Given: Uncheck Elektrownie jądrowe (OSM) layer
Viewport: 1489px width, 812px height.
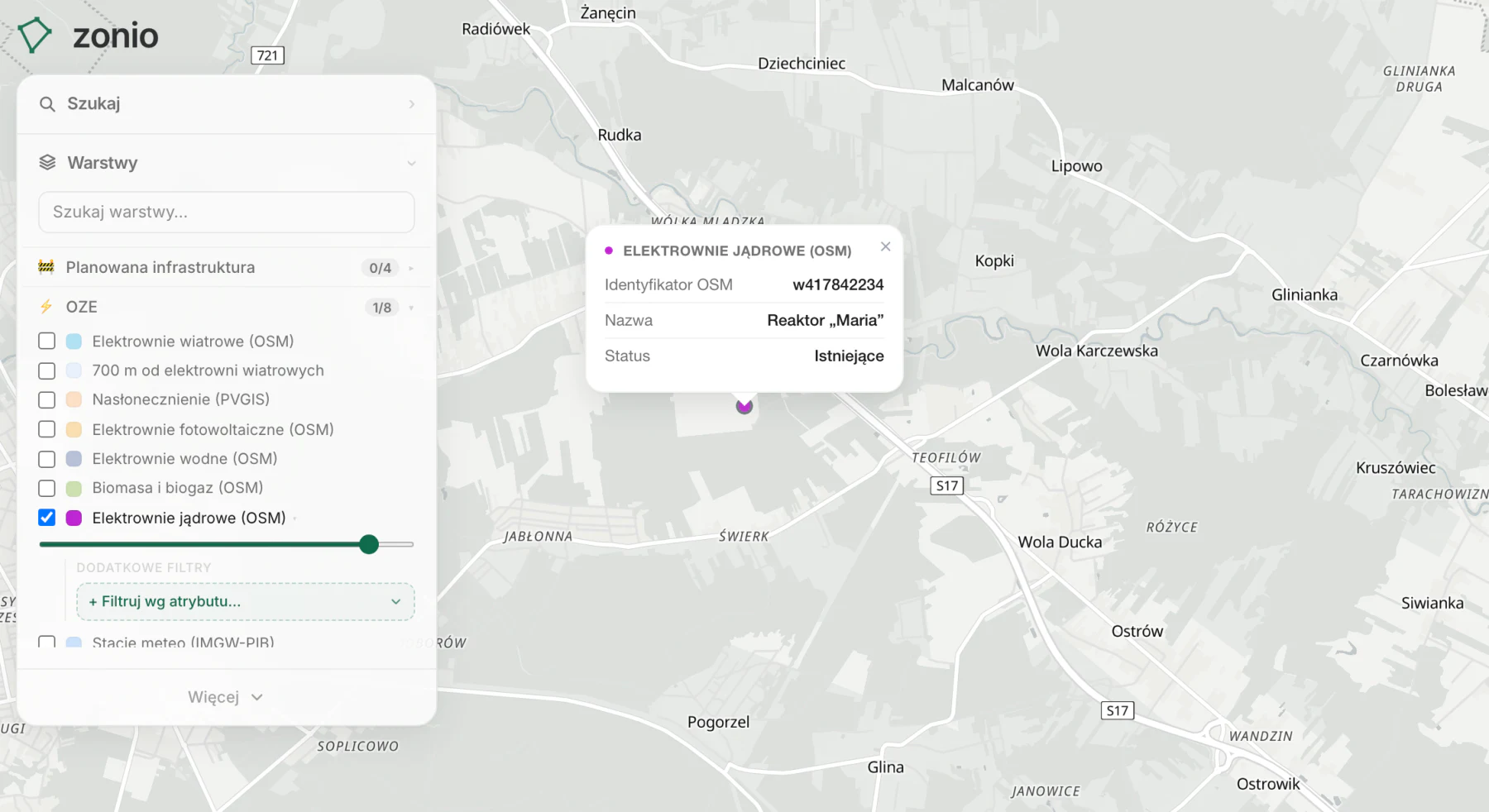Looking at the screenshot, I should coord(47,518).
